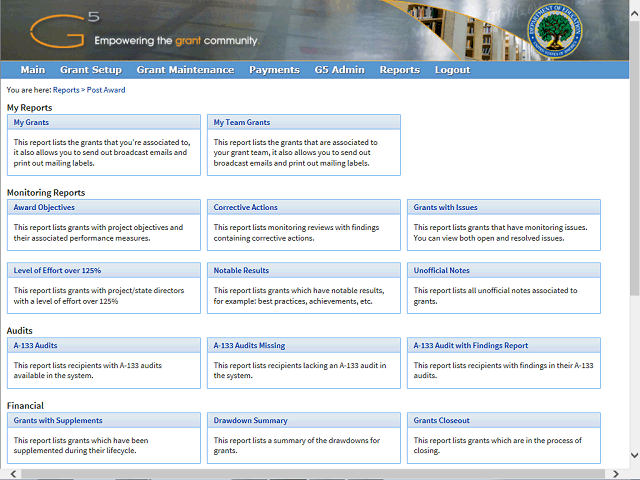Click the 'My Reports' section heading
Screen dimensions: 640x480
coord(29,108)
